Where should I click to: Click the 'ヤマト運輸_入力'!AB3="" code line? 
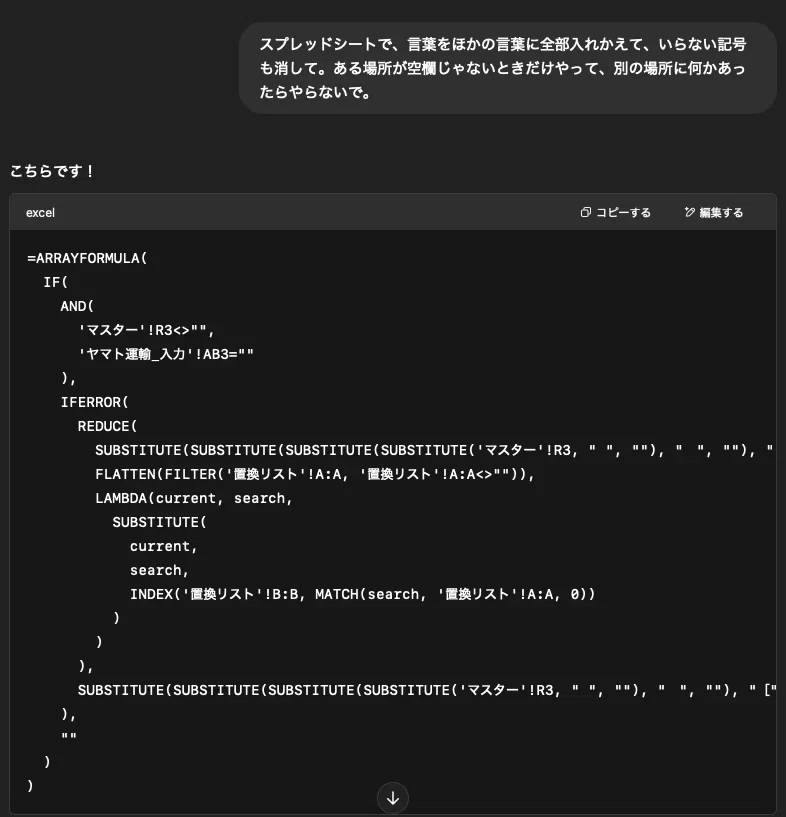[x=166, y=354]
